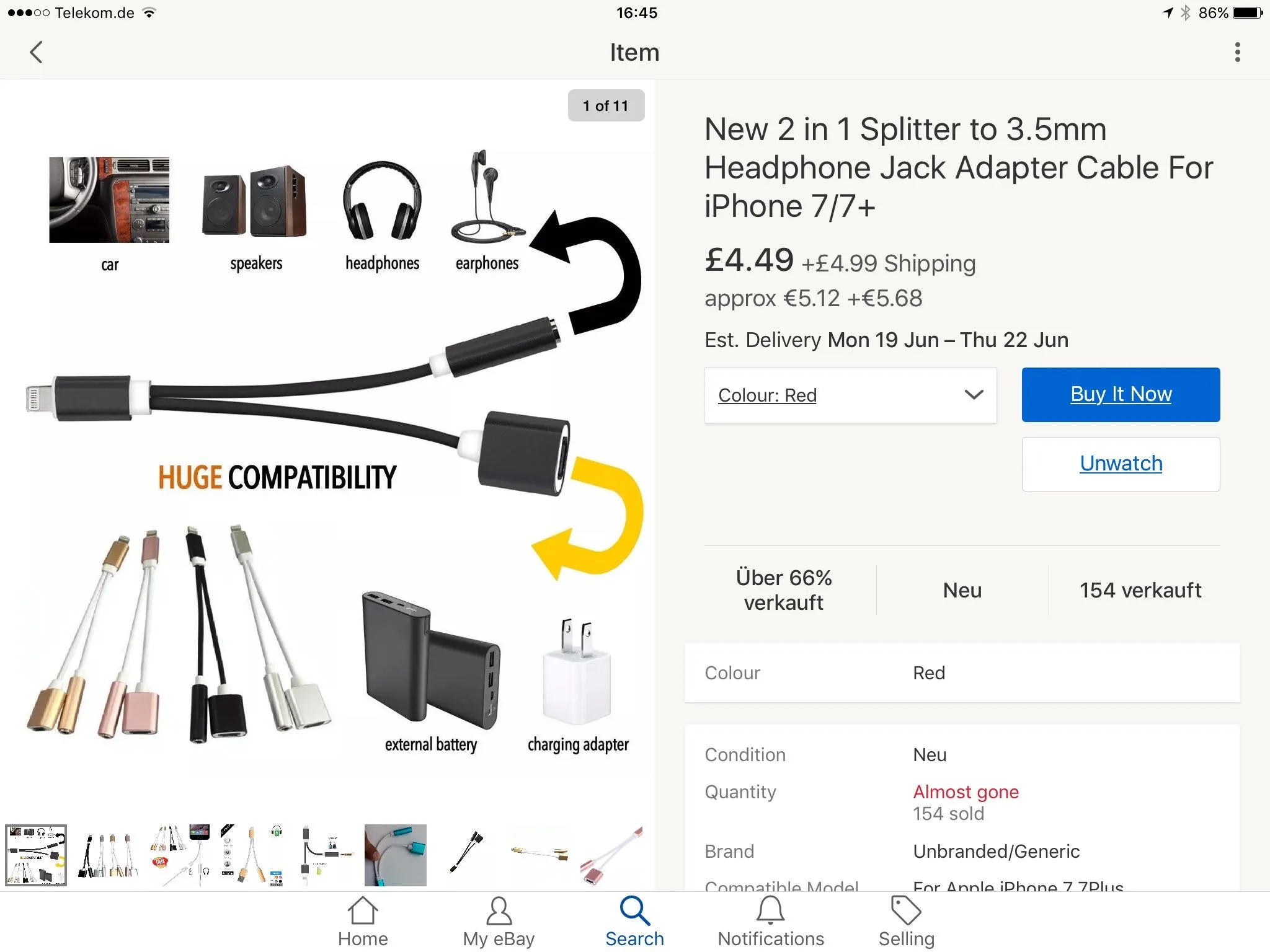Select the first thumbnail with compatibility image
This screenshot has width=1270, height=952.
(36, 855)
